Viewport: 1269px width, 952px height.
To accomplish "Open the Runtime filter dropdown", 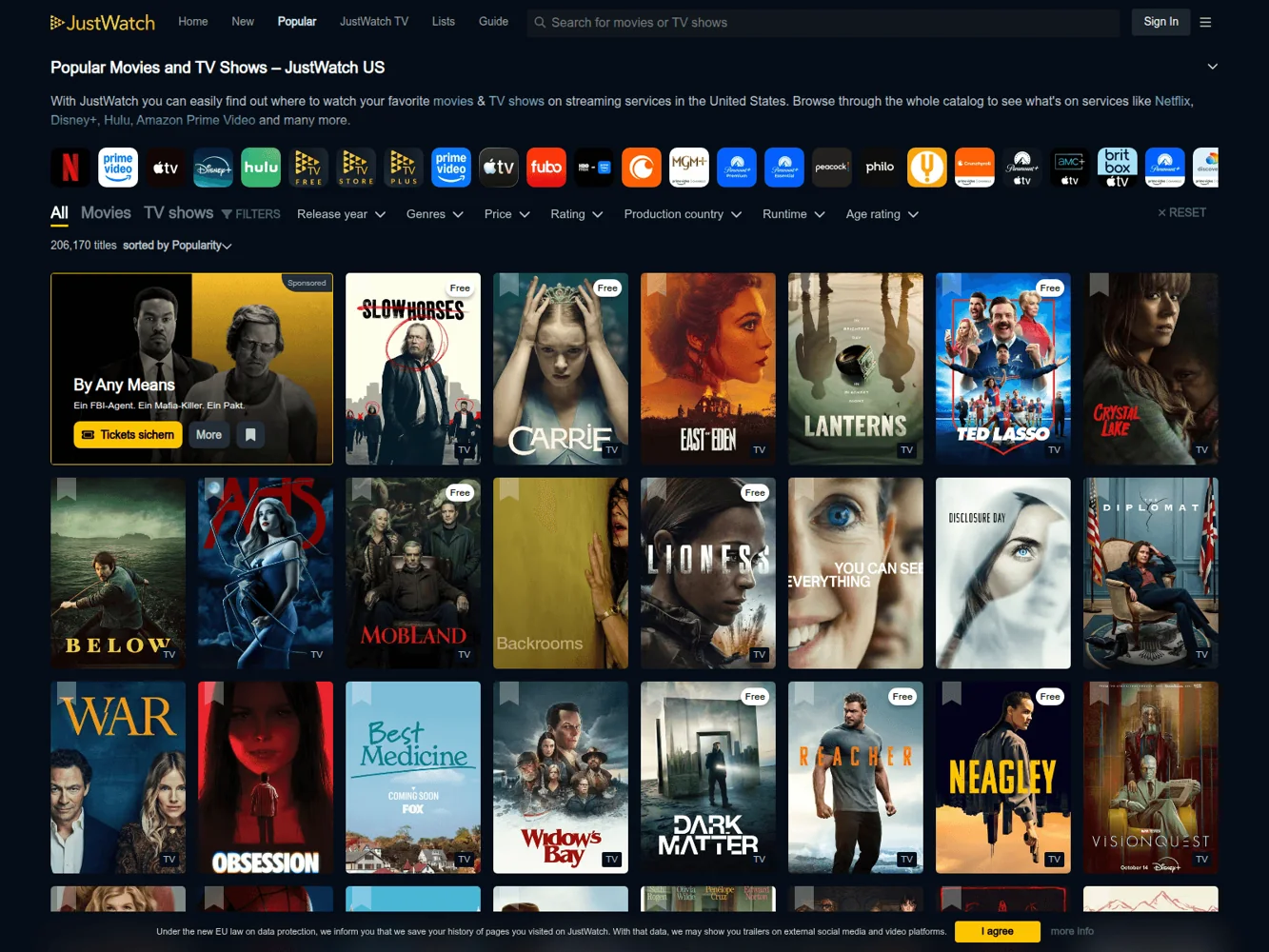I will 794,214.
